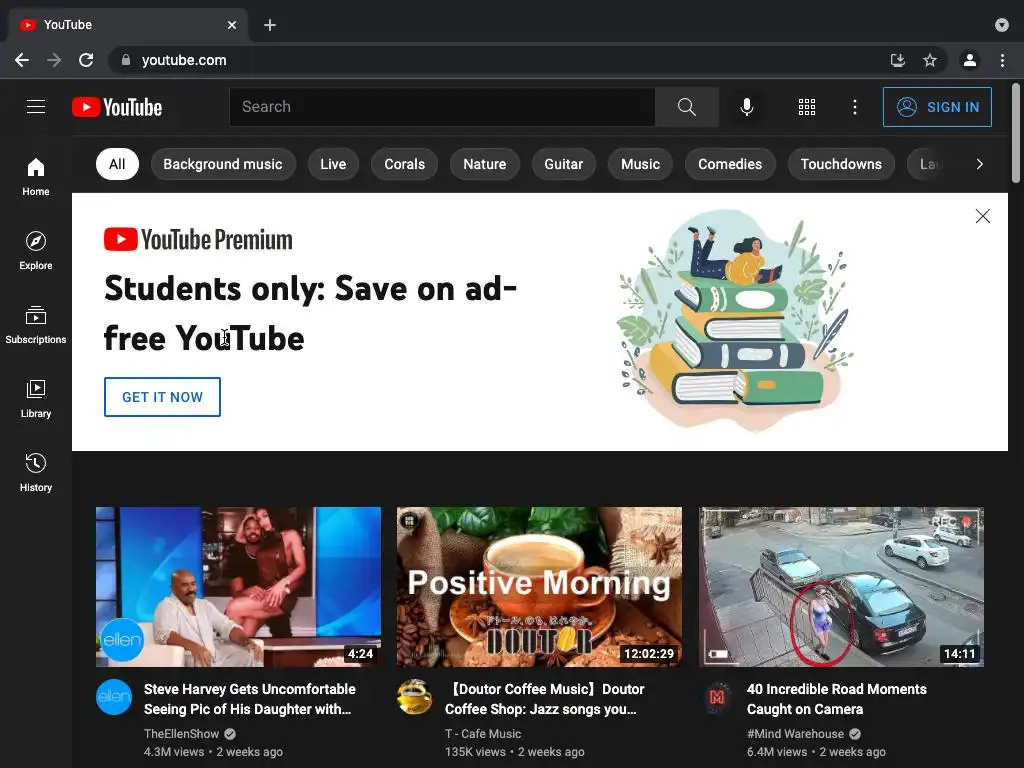
Task: Dismiss the YouTube Premium banner
Action: 982,216
